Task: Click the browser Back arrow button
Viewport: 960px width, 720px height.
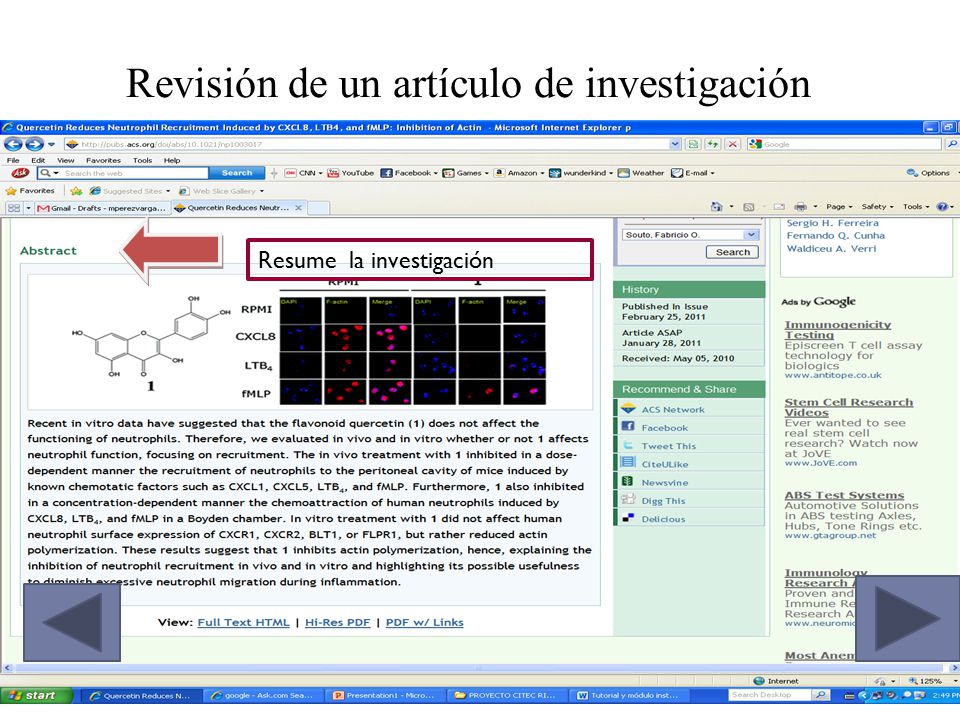Action: [x=13, y=144]
